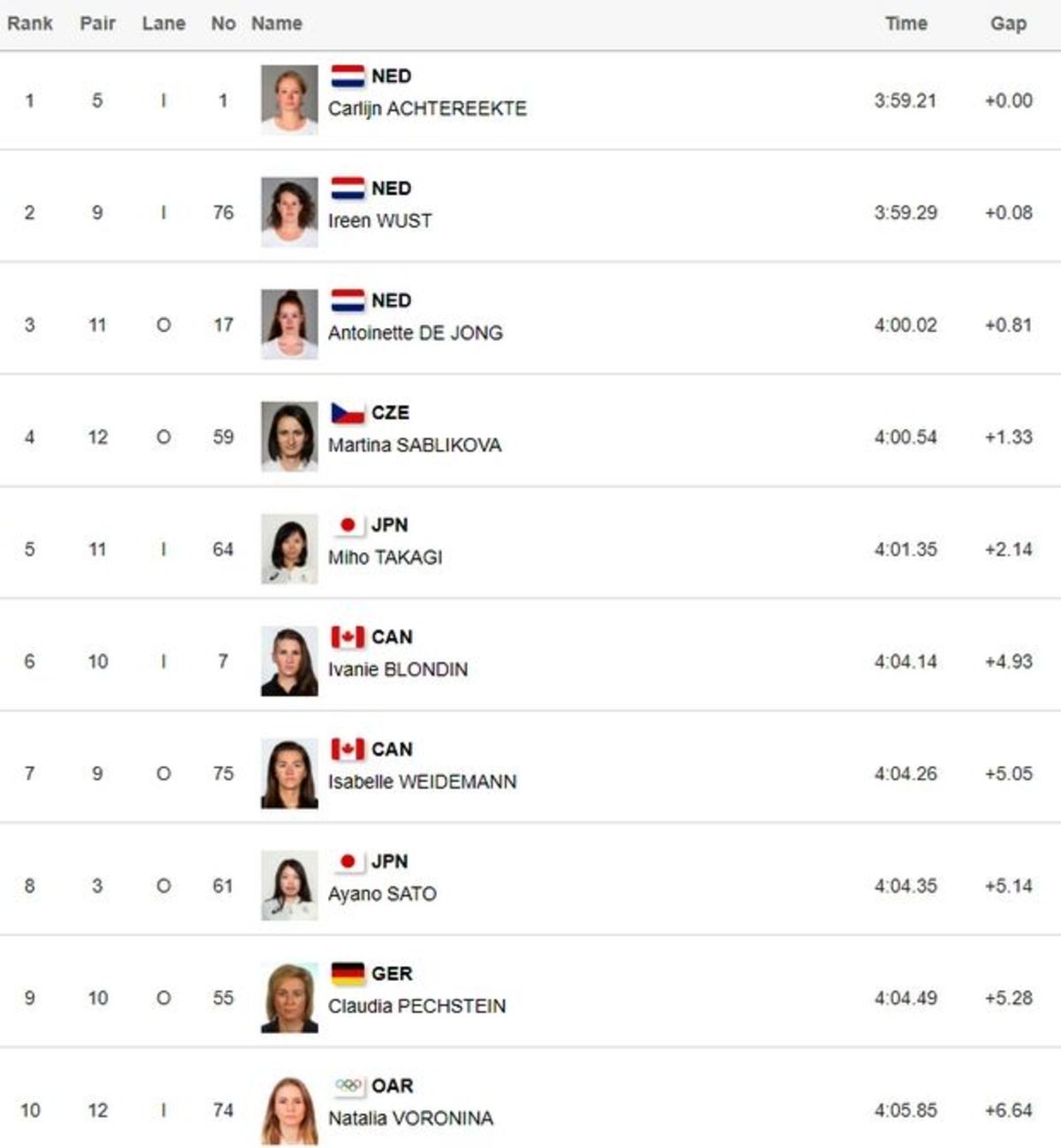The height and width of the screenshot is (1148, 1061).
Task: Sort results by the Time column header
Action: (x=906, y=23)
